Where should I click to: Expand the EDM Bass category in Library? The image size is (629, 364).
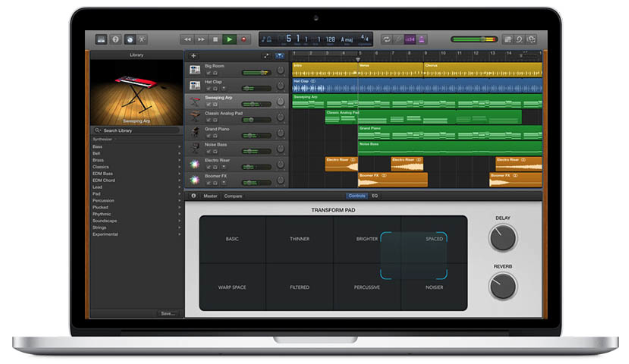[136, 173]
